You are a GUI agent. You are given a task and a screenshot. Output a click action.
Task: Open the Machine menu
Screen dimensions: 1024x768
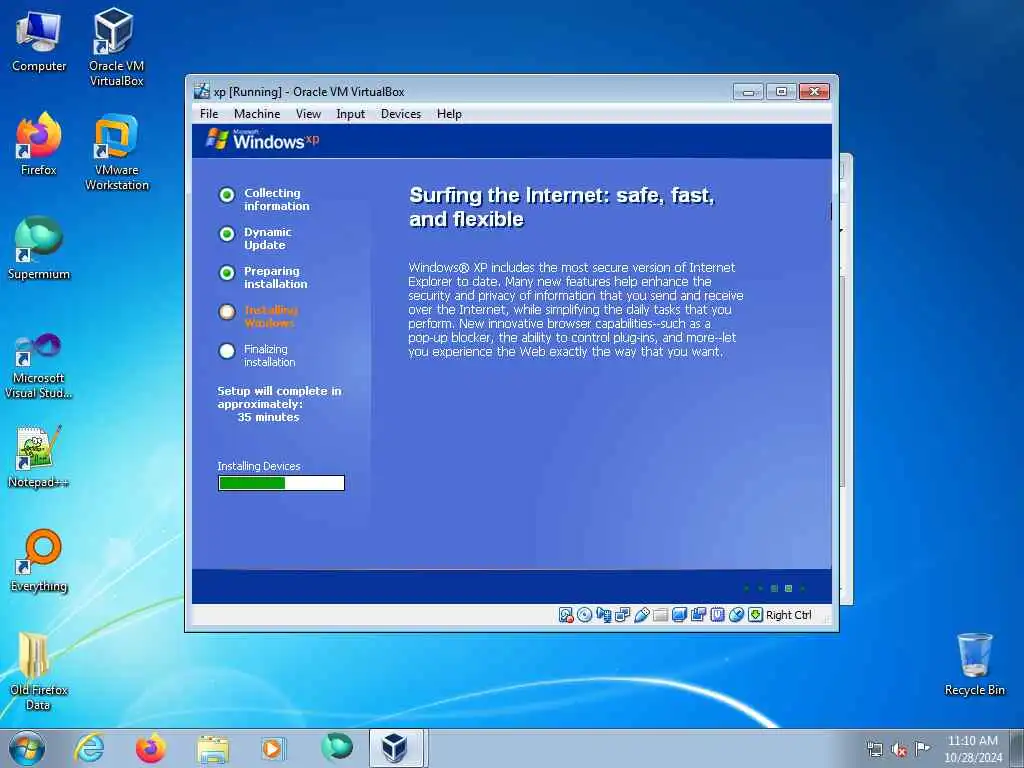257,114
